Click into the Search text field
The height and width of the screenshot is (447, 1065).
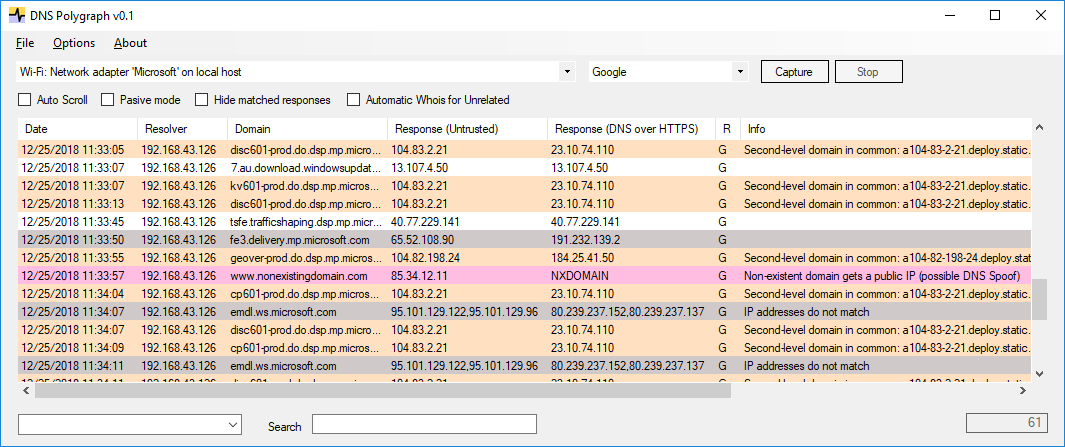click(424, 425)
